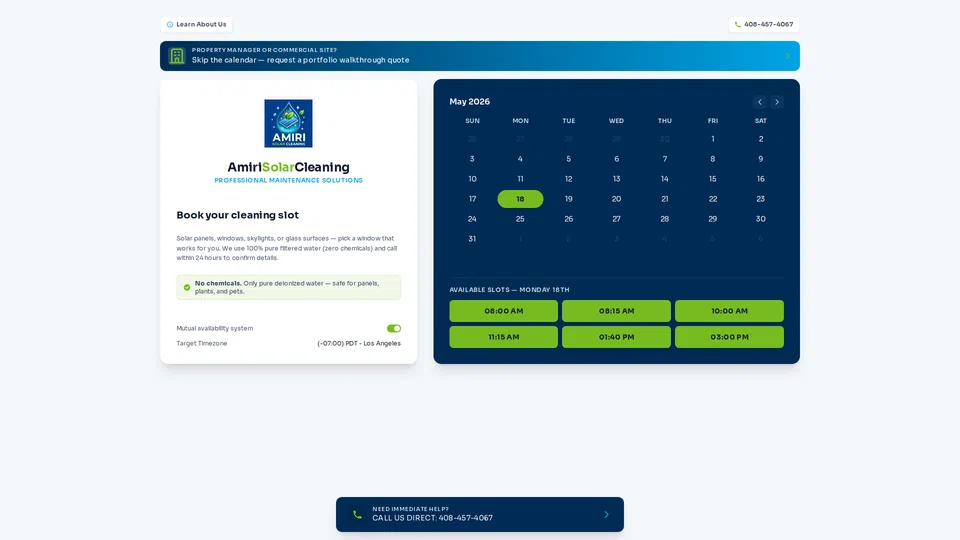Screen dimensions: 960x540
Task: Select May 23 on the calendar
Action: [x=760, y=199]
